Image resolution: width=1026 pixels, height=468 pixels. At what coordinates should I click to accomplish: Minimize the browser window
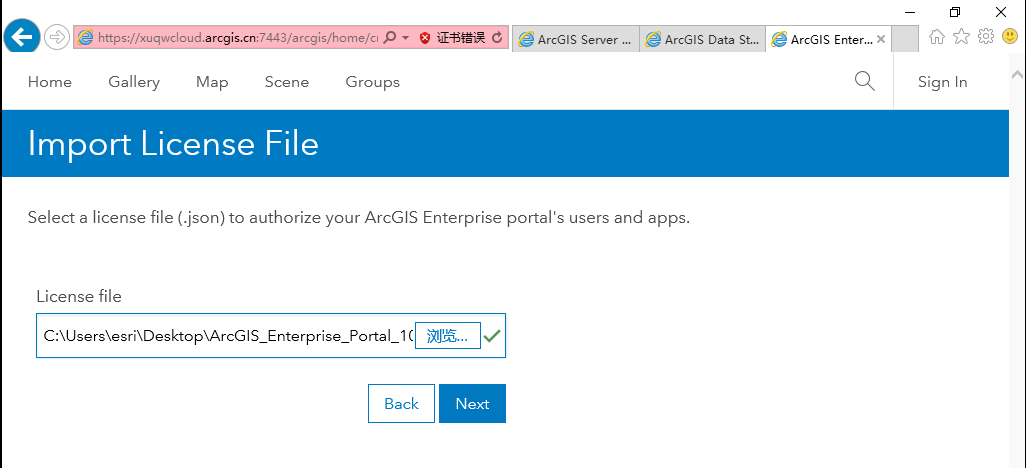click(x=910, y=11)
